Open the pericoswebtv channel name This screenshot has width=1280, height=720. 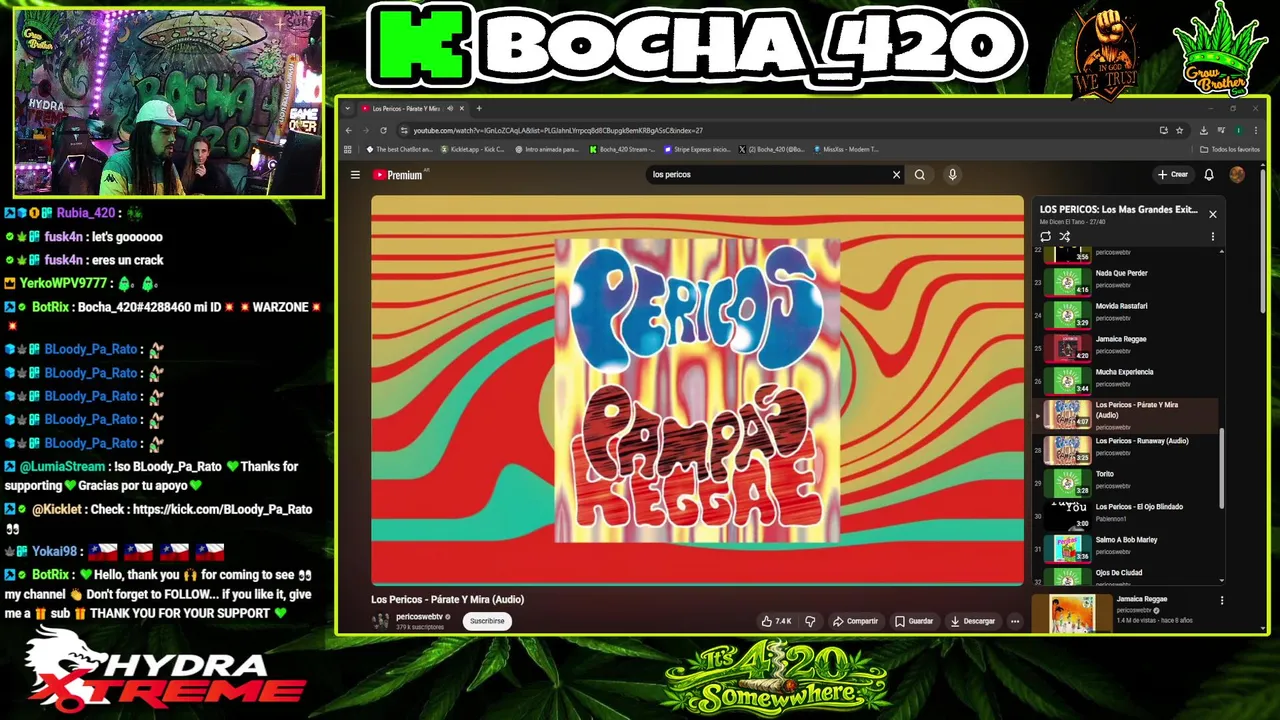[419, 617]
